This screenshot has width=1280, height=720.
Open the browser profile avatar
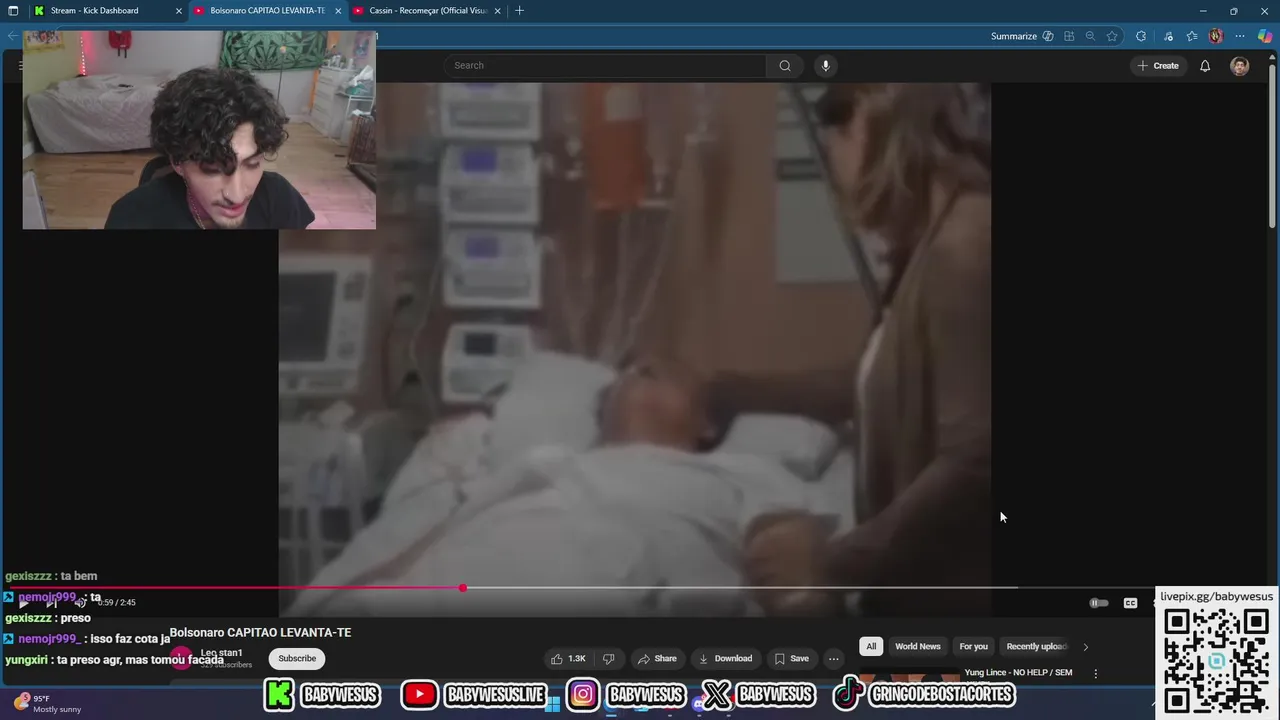[1216, 36]
